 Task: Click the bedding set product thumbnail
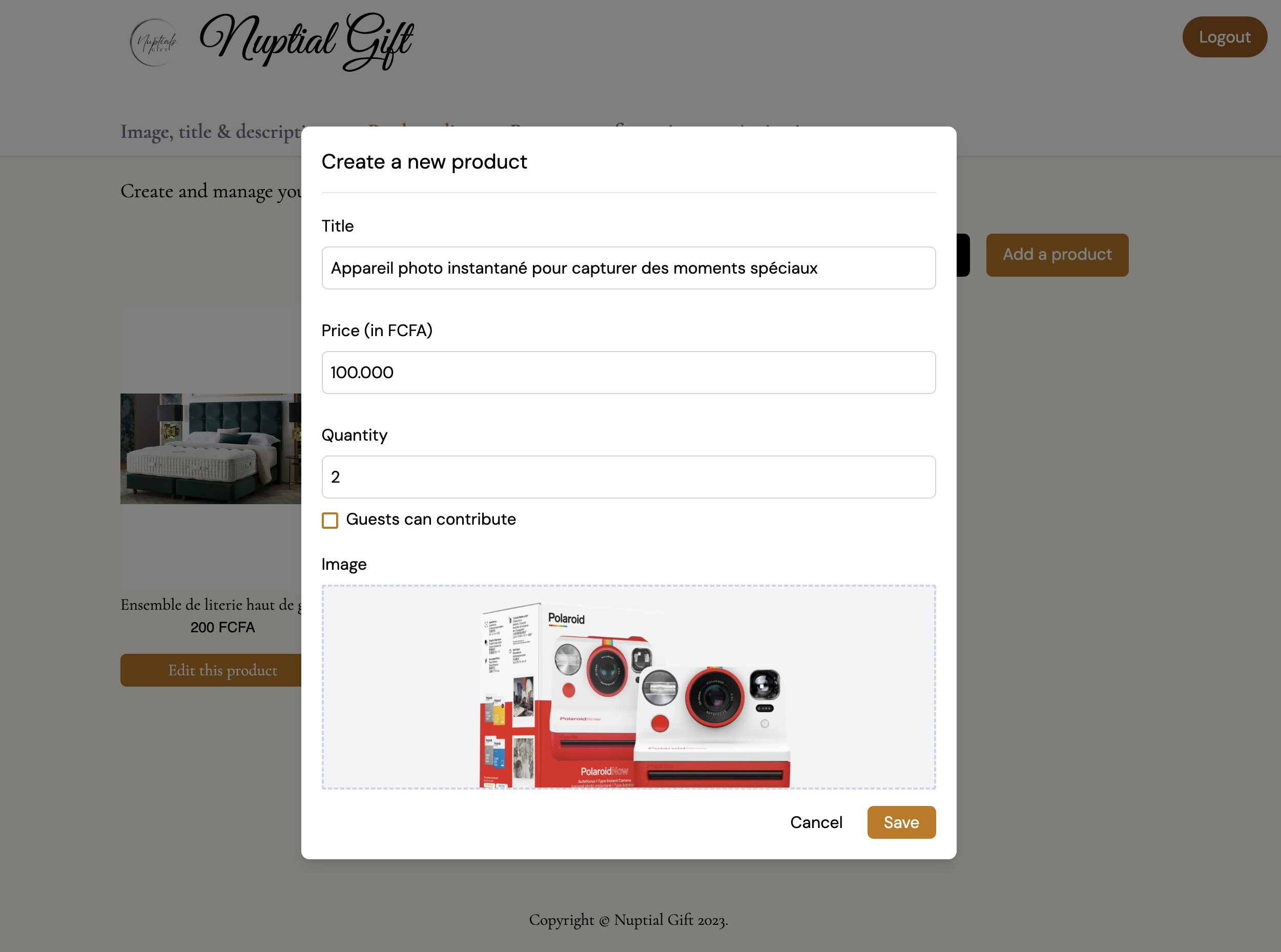click(211, 448)
